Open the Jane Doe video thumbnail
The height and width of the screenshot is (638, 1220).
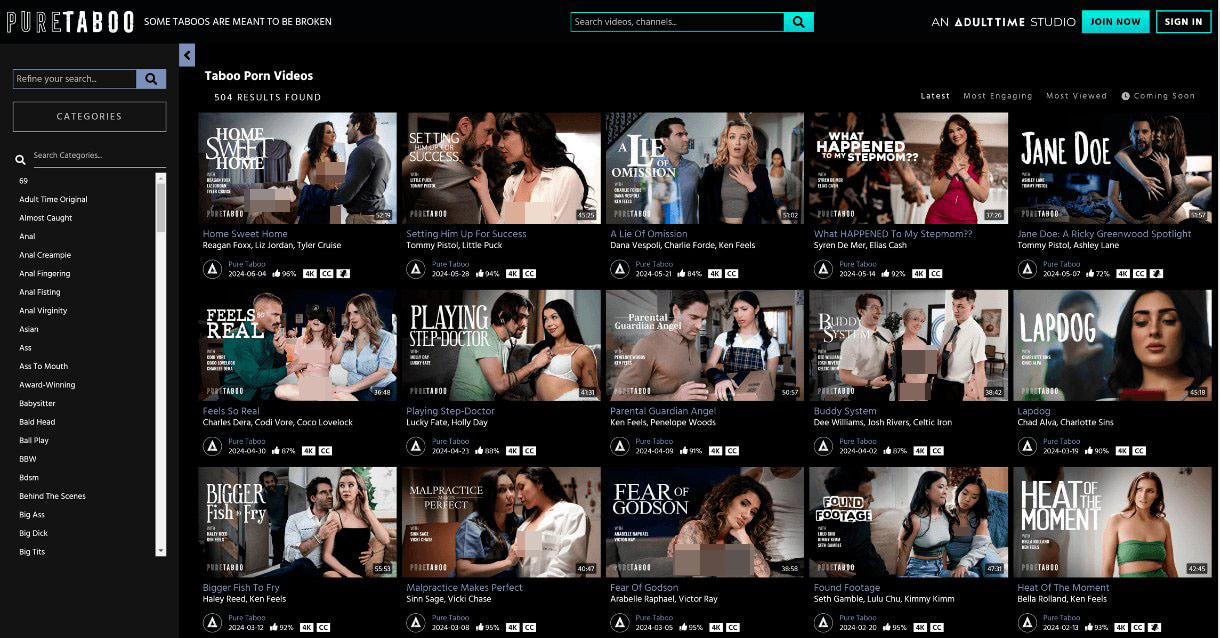click(x=1112, y=167)
